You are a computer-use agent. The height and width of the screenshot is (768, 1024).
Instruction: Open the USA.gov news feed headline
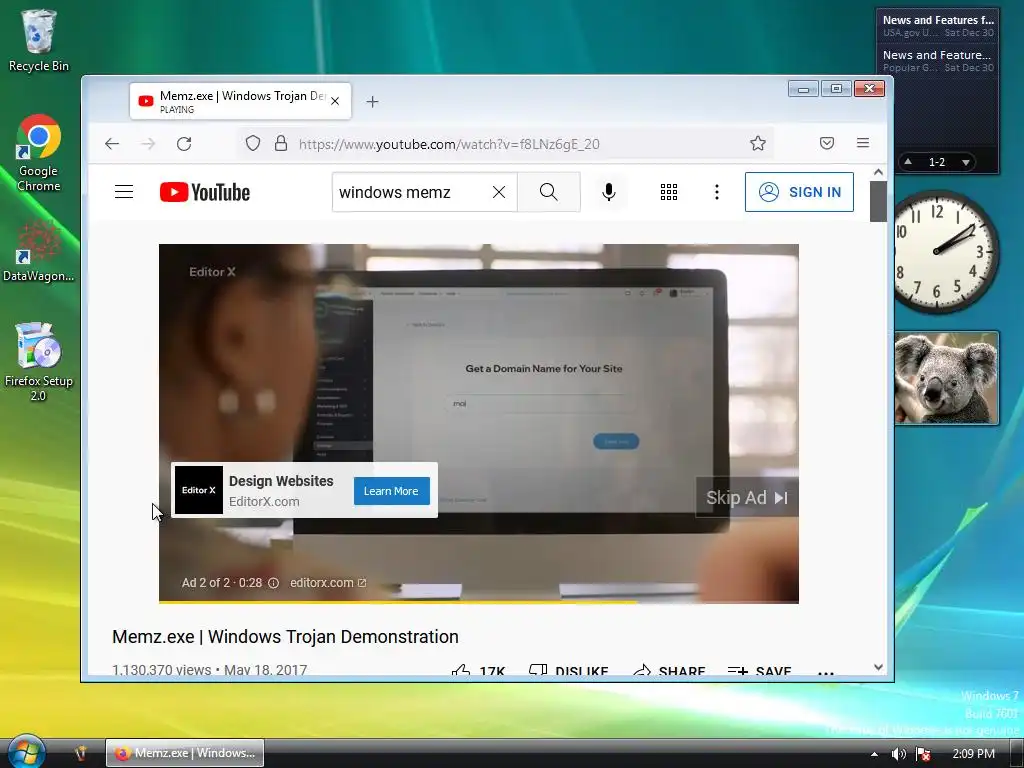click(938, 25)
